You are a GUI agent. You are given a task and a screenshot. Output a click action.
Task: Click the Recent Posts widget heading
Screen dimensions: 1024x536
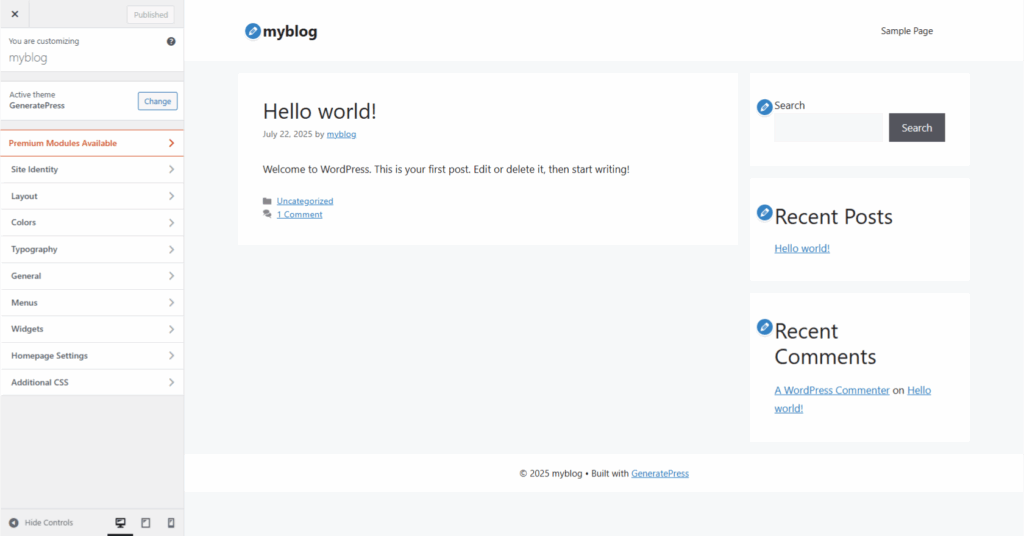pyautogui.click(x=833, y=217)
